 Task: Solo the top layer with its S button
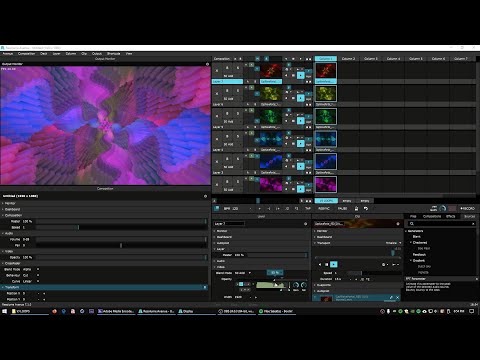click(238, 68)
